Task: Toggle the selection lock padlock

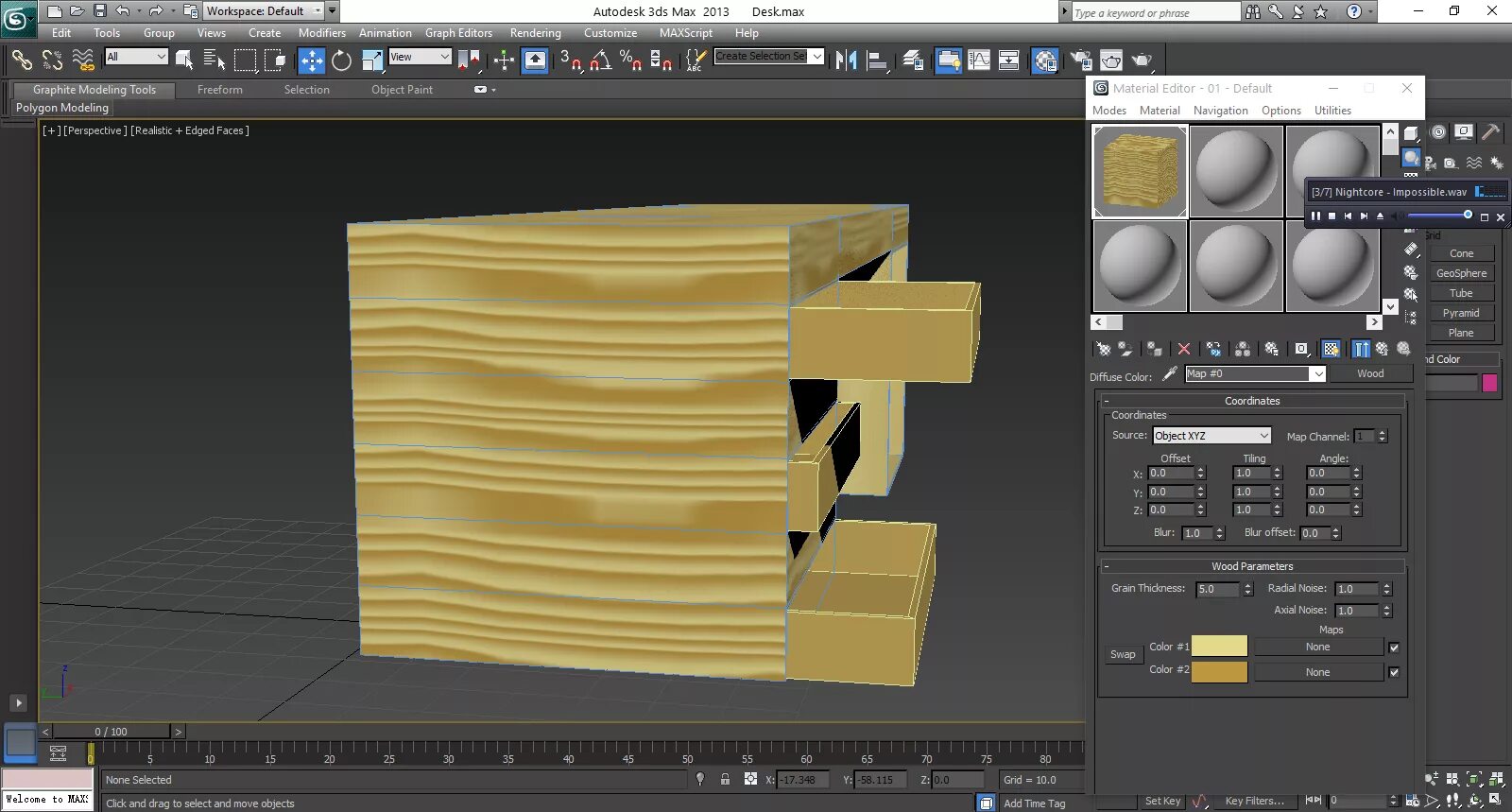Action: (x=725, y=780)
